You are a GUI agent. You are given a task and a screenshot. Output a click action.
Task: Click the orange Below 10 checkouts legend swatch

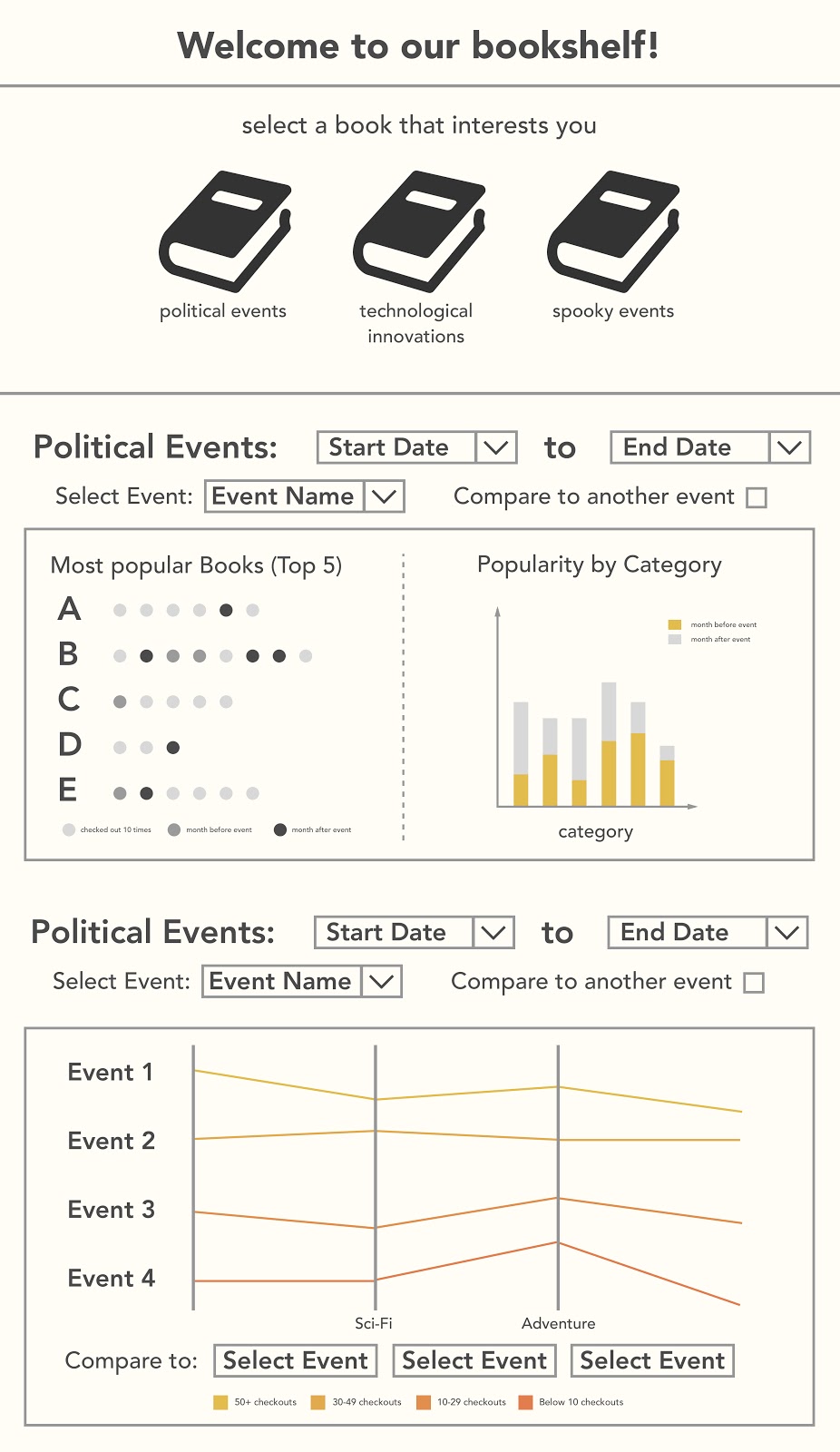pos(525,1402)
